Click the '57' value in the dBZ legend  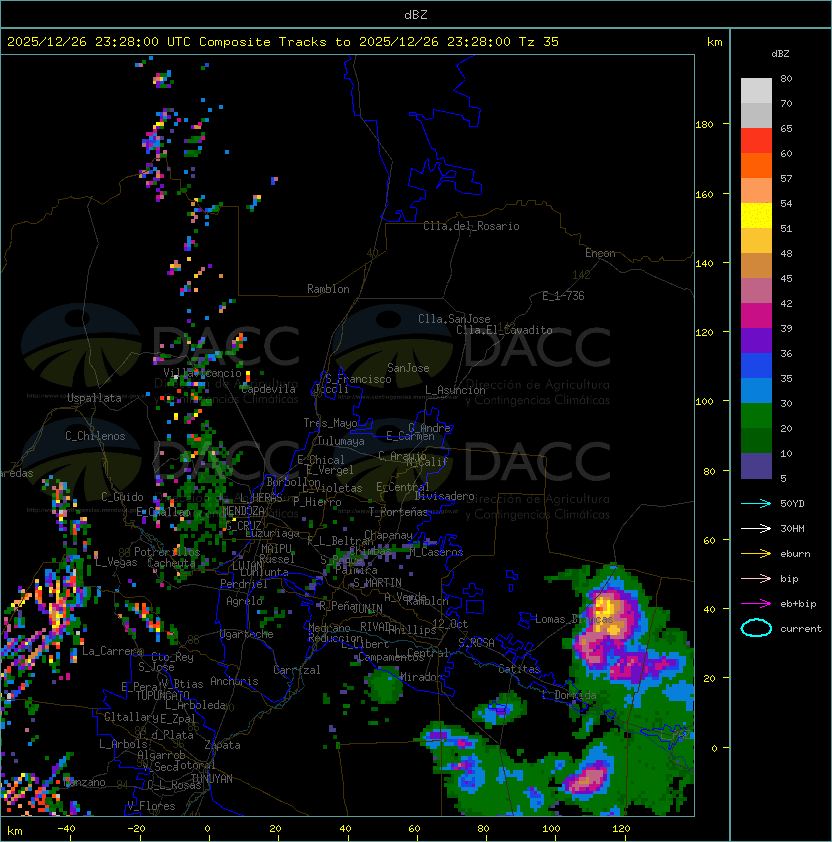tap(786, 178)
